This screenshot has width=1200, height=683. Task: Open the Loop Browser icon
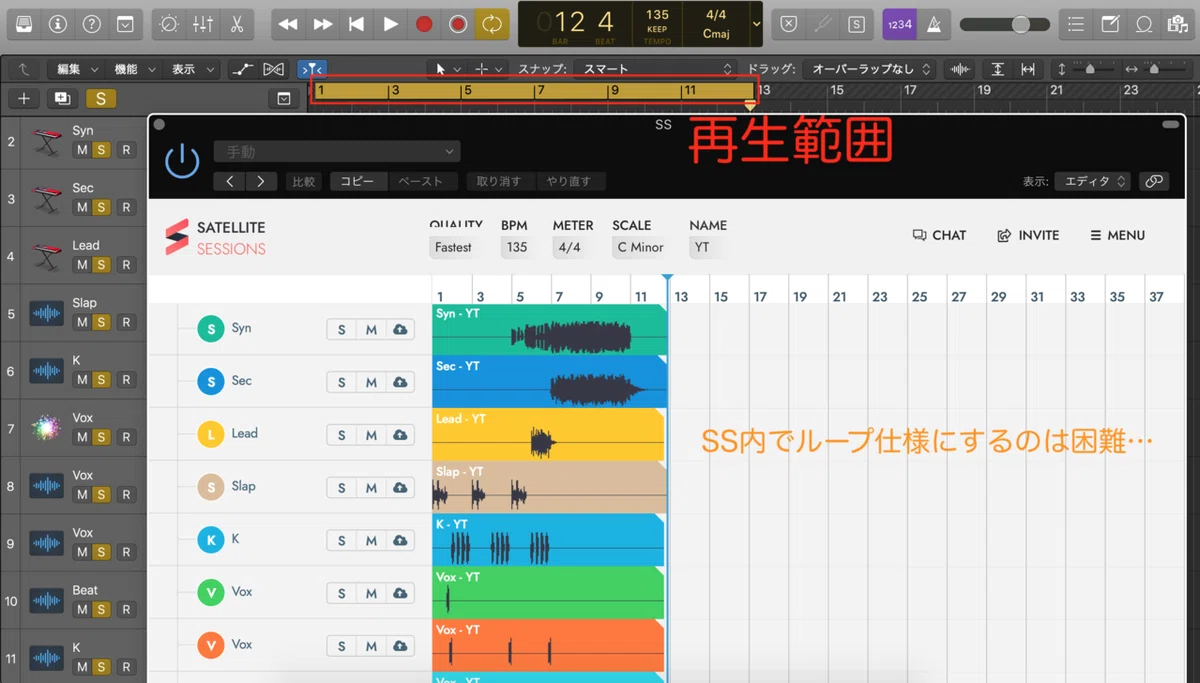(x=1144, y=24)
